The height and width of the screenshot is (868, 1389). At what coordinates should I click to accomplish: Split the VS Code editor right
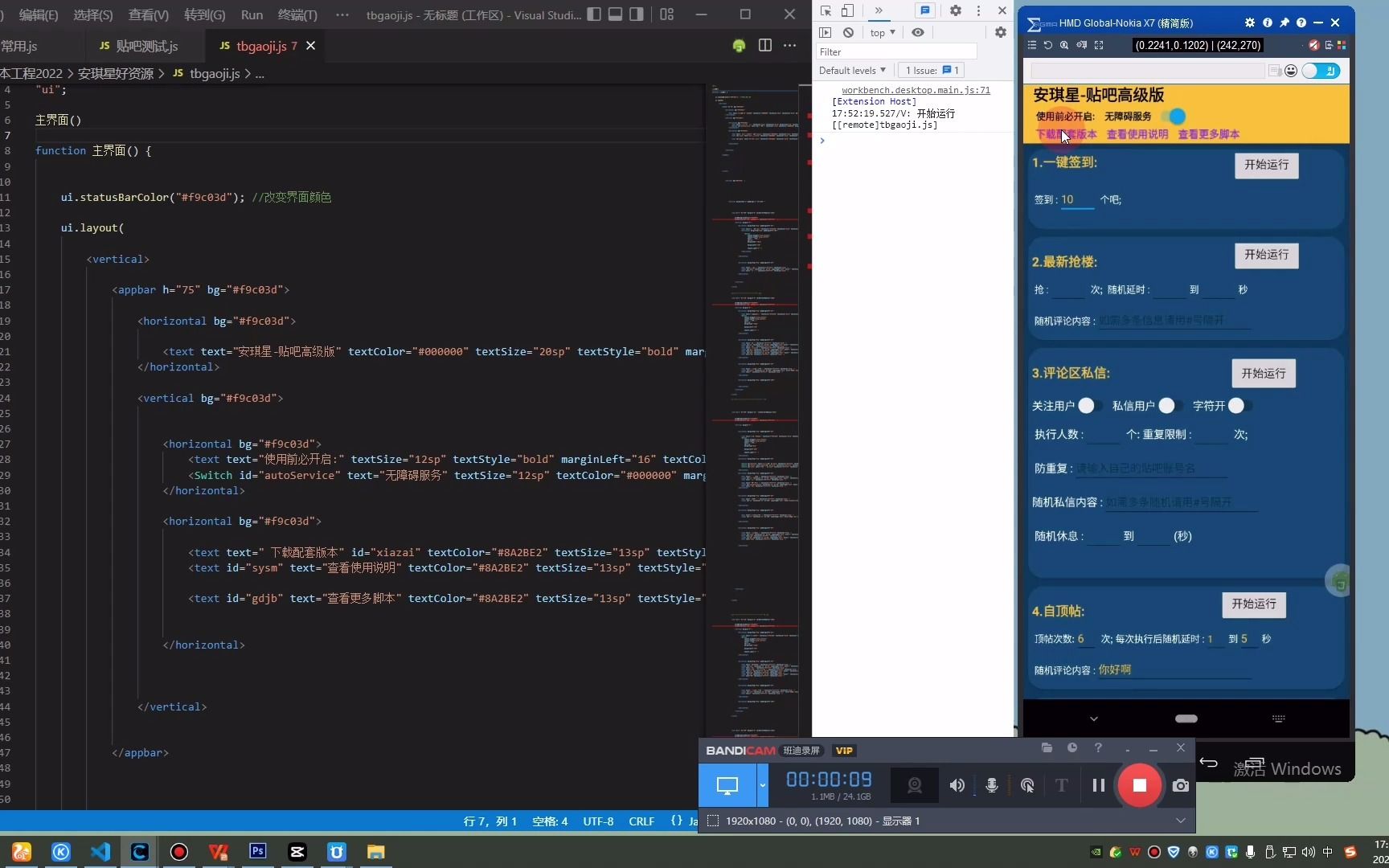tap(764, 45)
